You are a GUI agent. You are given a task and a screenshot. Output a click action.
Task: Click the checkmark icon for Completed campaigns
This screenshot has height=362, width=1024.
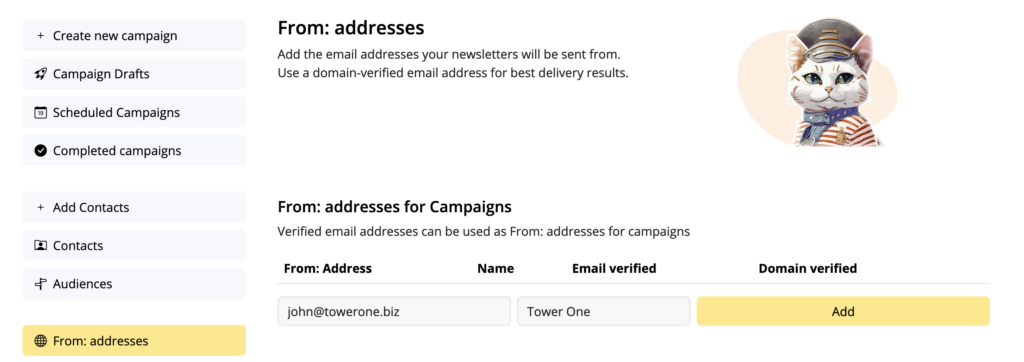[40, 151]
